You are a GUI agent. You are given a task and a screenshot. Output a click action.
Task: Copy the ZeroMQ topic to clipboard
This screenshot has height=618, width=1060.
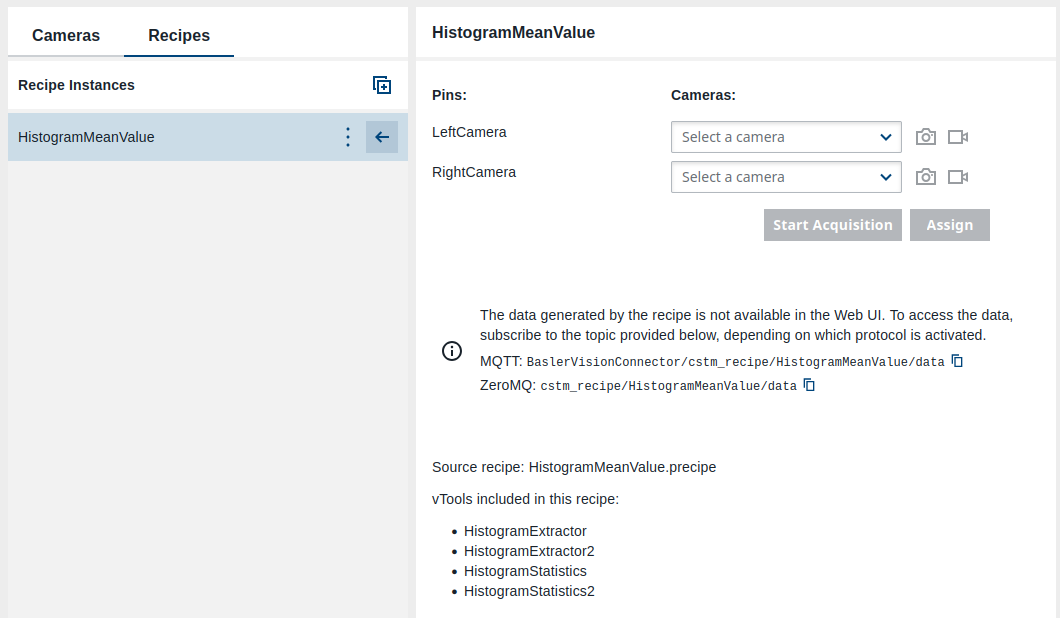click(x=810, y=385)
